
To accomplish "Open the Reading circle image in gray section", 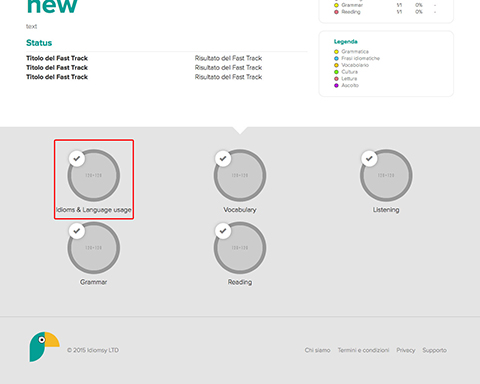I will pyautogui.click(x=240, y=248).
